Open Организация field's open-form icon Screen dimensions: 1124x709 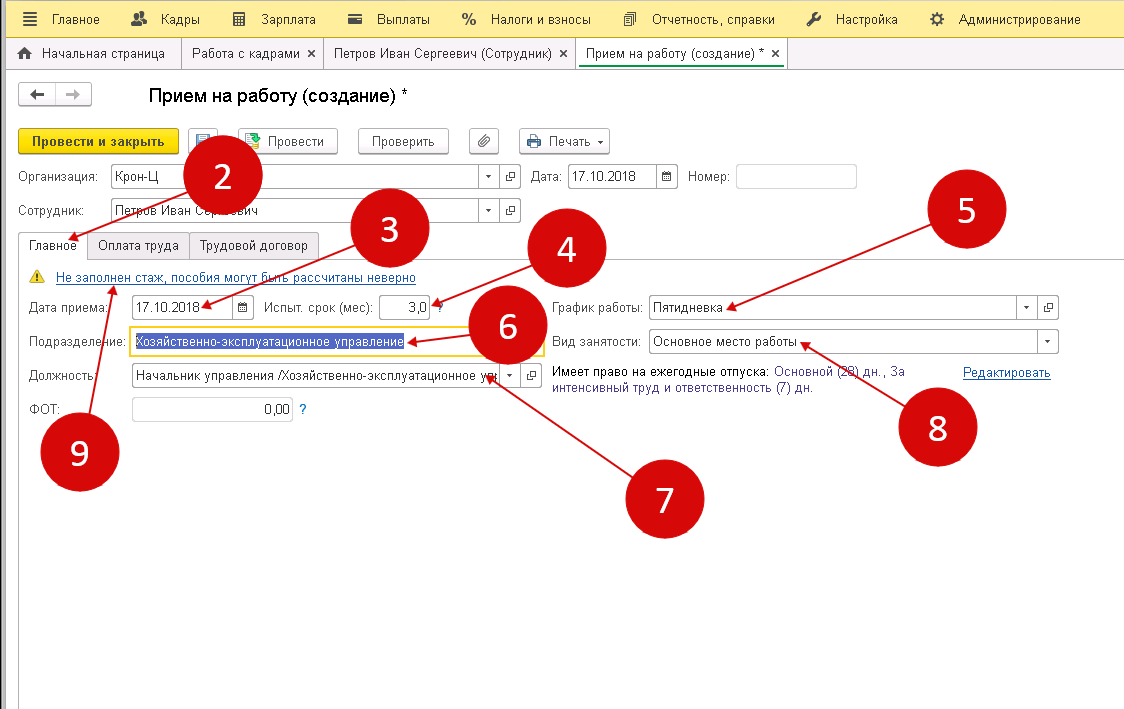point(511,177)
